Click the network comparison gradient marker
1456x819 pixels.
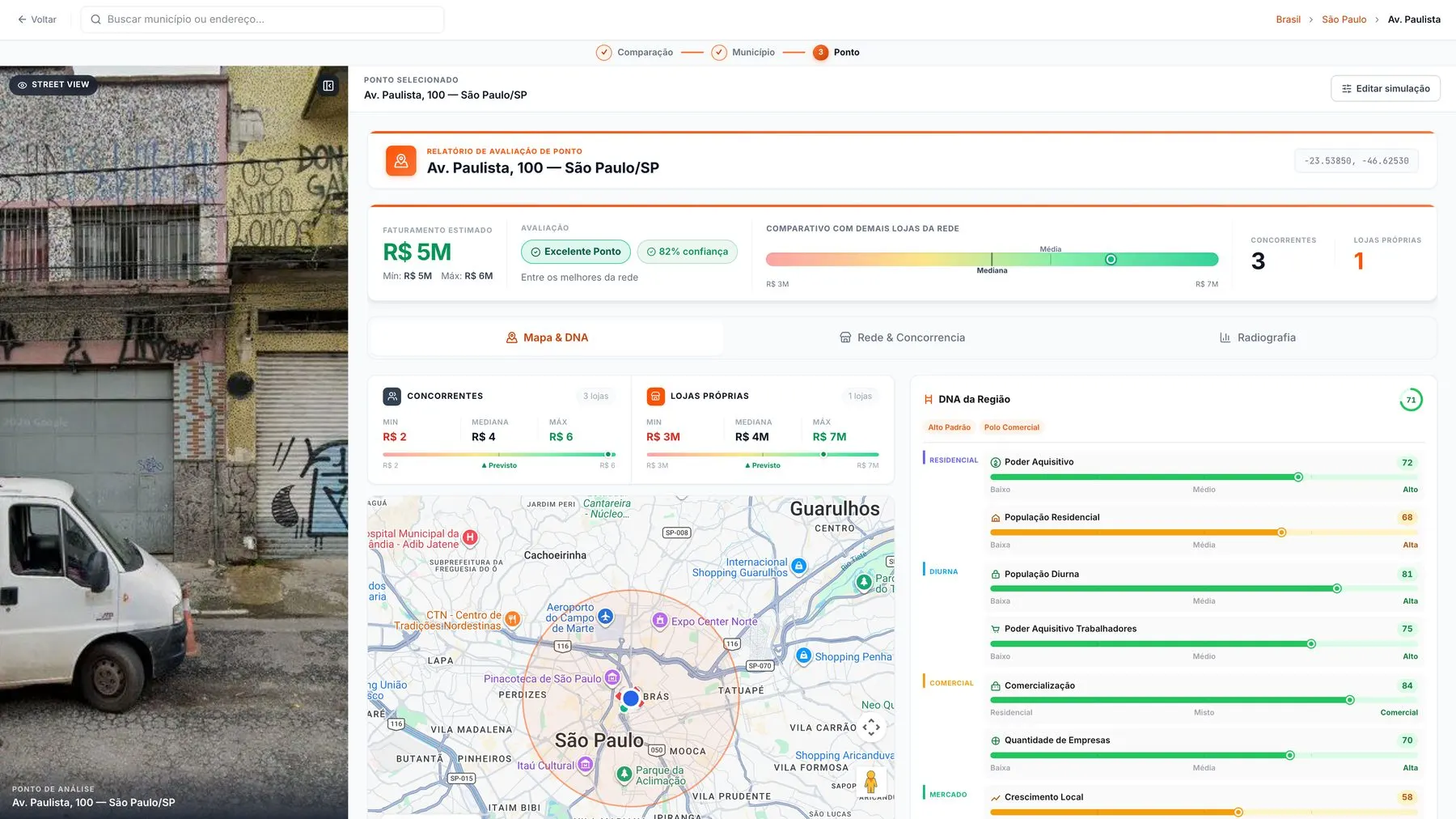coord(1111,260)
